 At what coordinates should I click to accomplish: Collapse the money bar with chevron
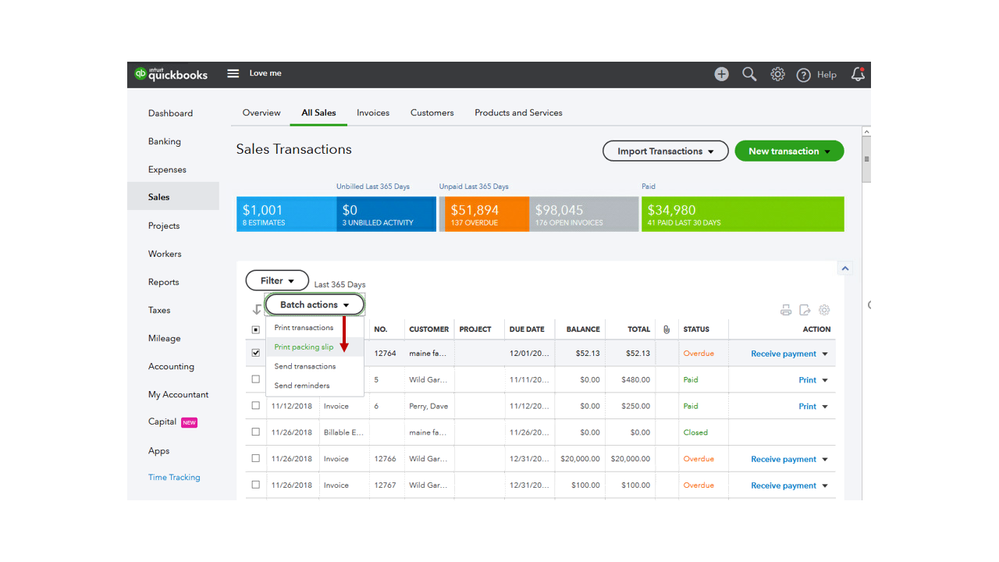pos(845,268)
